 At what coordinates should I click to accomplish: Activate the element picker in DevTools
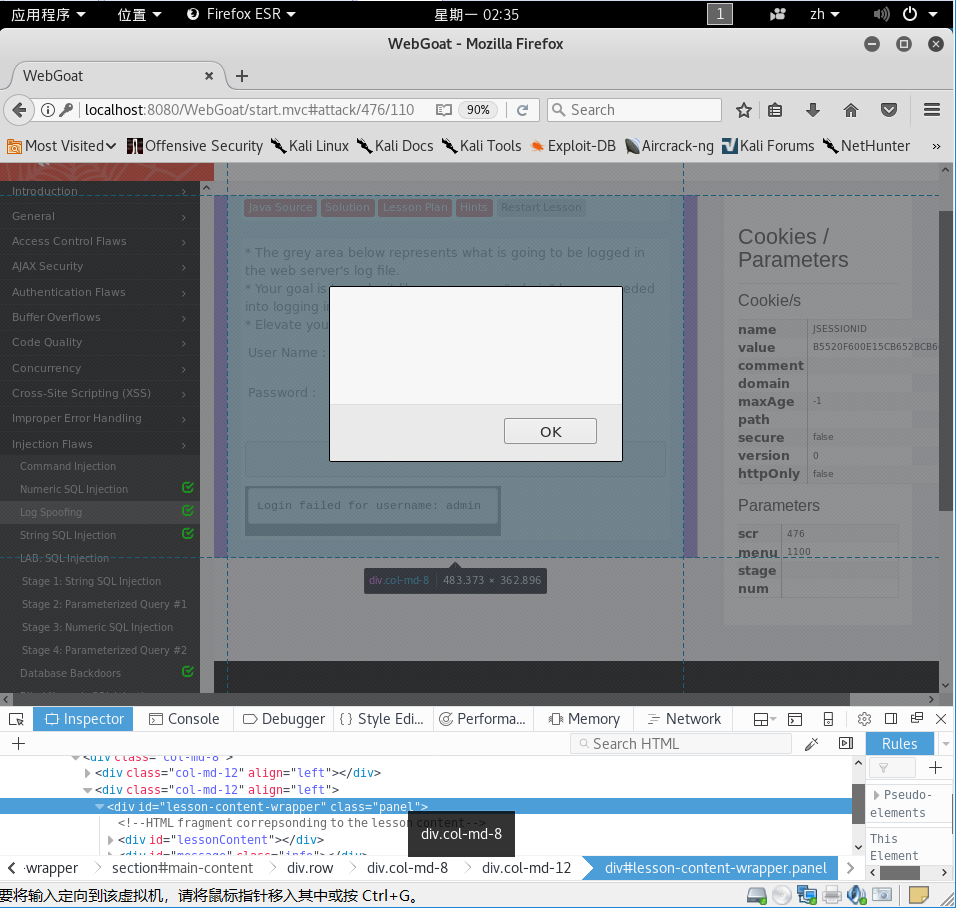point(16,720)
